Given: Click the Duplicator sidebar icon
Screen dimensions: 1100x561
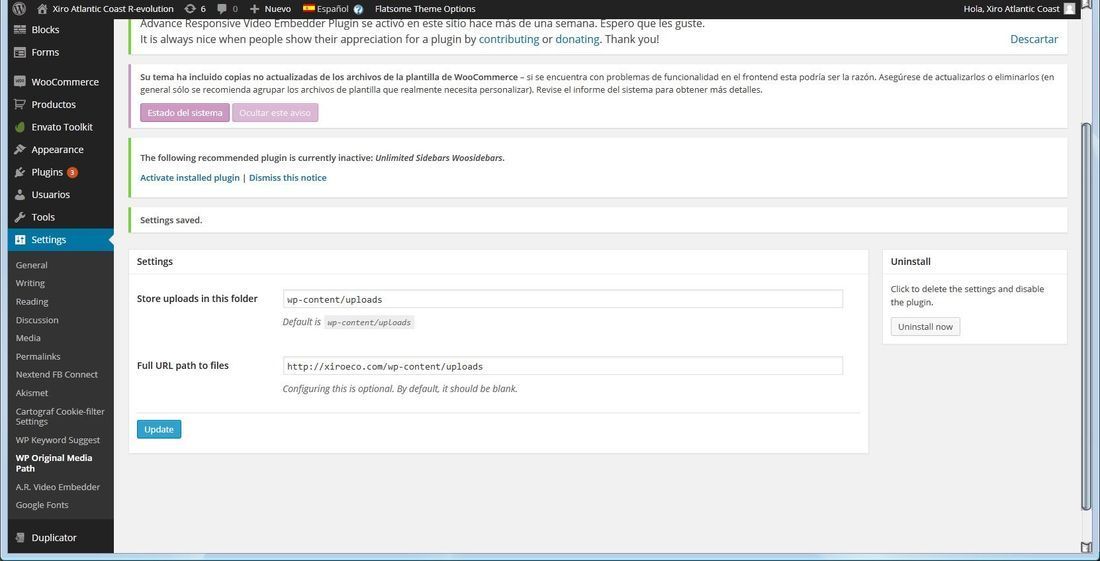Looking at the screenshot, I should click(x=20, y=538).
